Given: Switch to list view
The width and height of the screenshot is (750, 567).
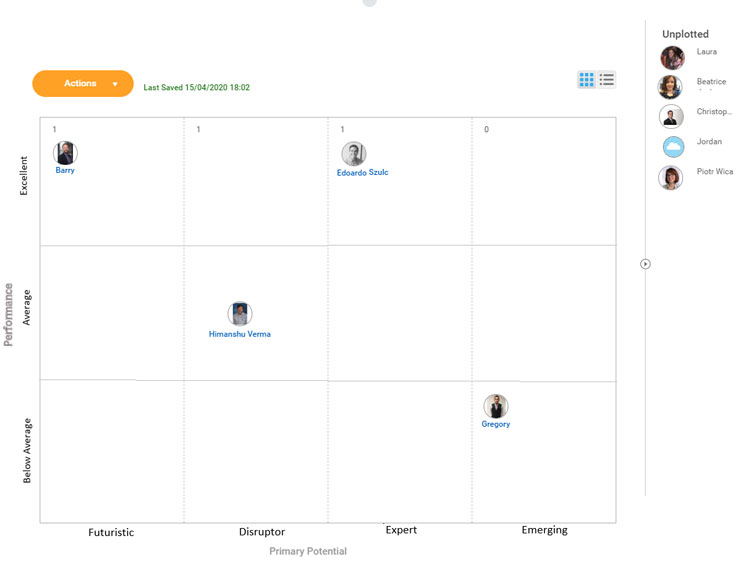Looking at the screenshot, I should pyautogui.click(x=607, y=80).
